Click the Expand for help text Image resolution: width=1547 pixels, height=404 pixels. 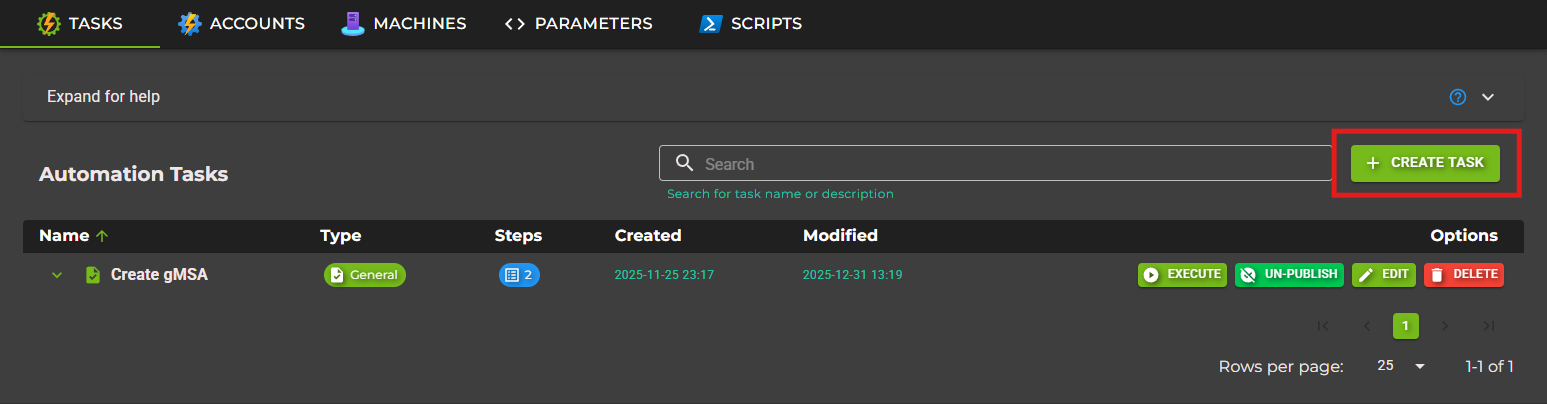tap(103, 97)
